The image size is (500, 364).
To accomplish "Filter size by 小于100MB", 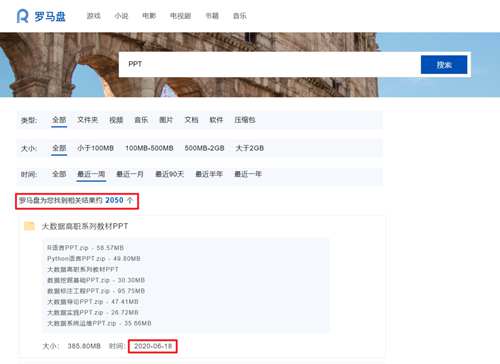I will click(x=95, y=148).
